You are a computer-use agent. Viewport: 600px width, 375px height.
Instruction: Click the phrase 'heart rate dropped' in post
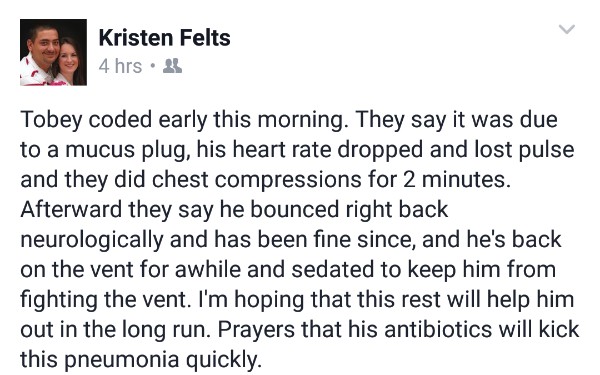coord(328,150)
